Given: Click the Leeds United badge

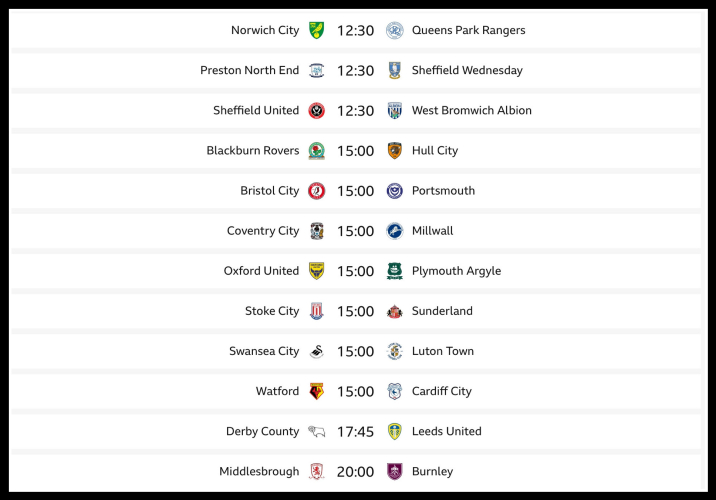Looking at the screenshot, I should click(x=394, y=431).
